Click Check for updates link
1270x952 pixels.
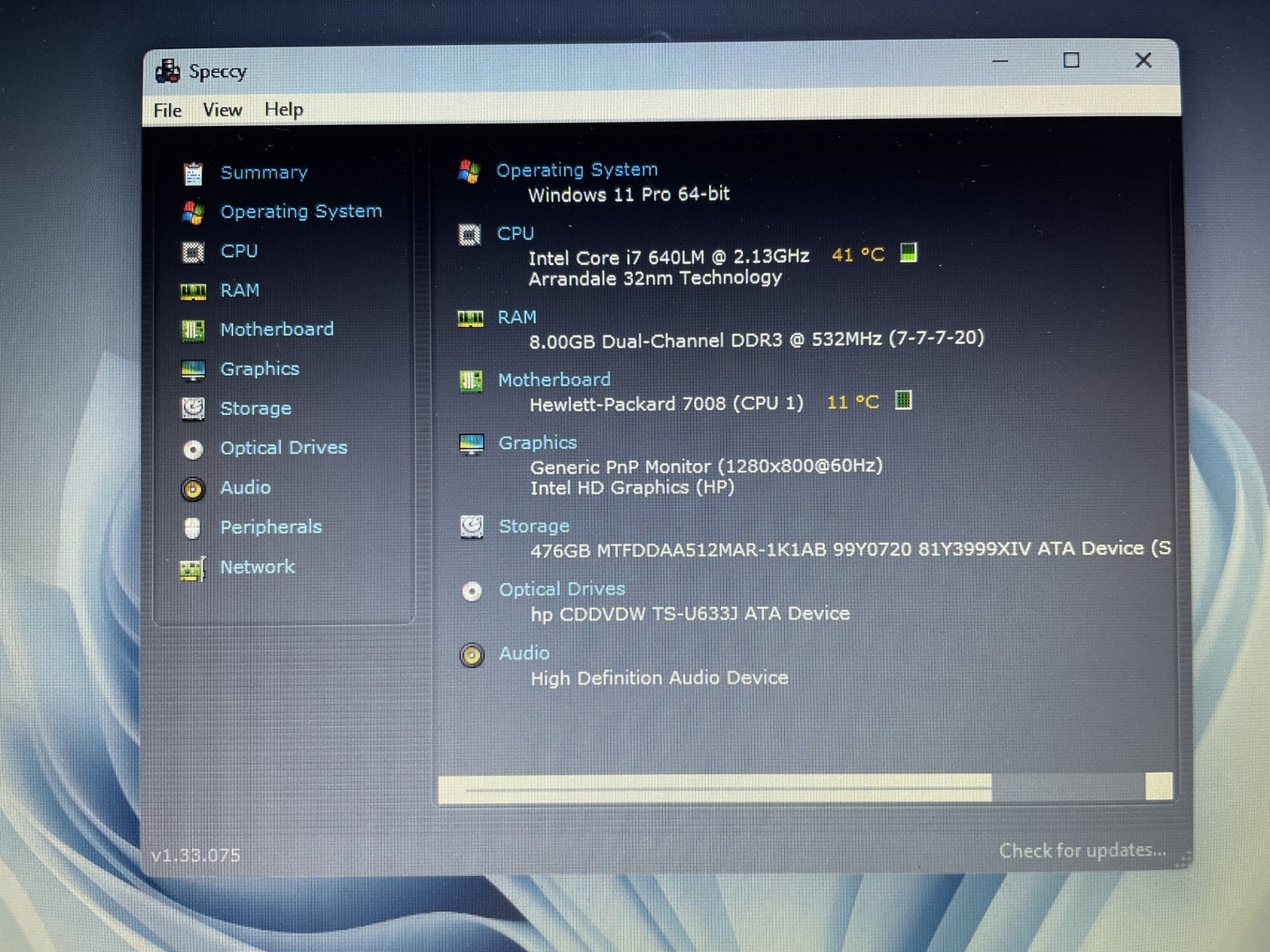tap(1083, 850)
